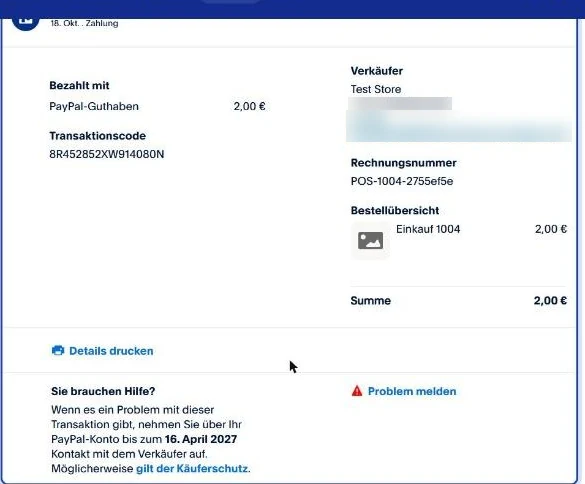Click the PayPal-Guthaben payment method text
585x484 pixels.
tap(94, 106)
